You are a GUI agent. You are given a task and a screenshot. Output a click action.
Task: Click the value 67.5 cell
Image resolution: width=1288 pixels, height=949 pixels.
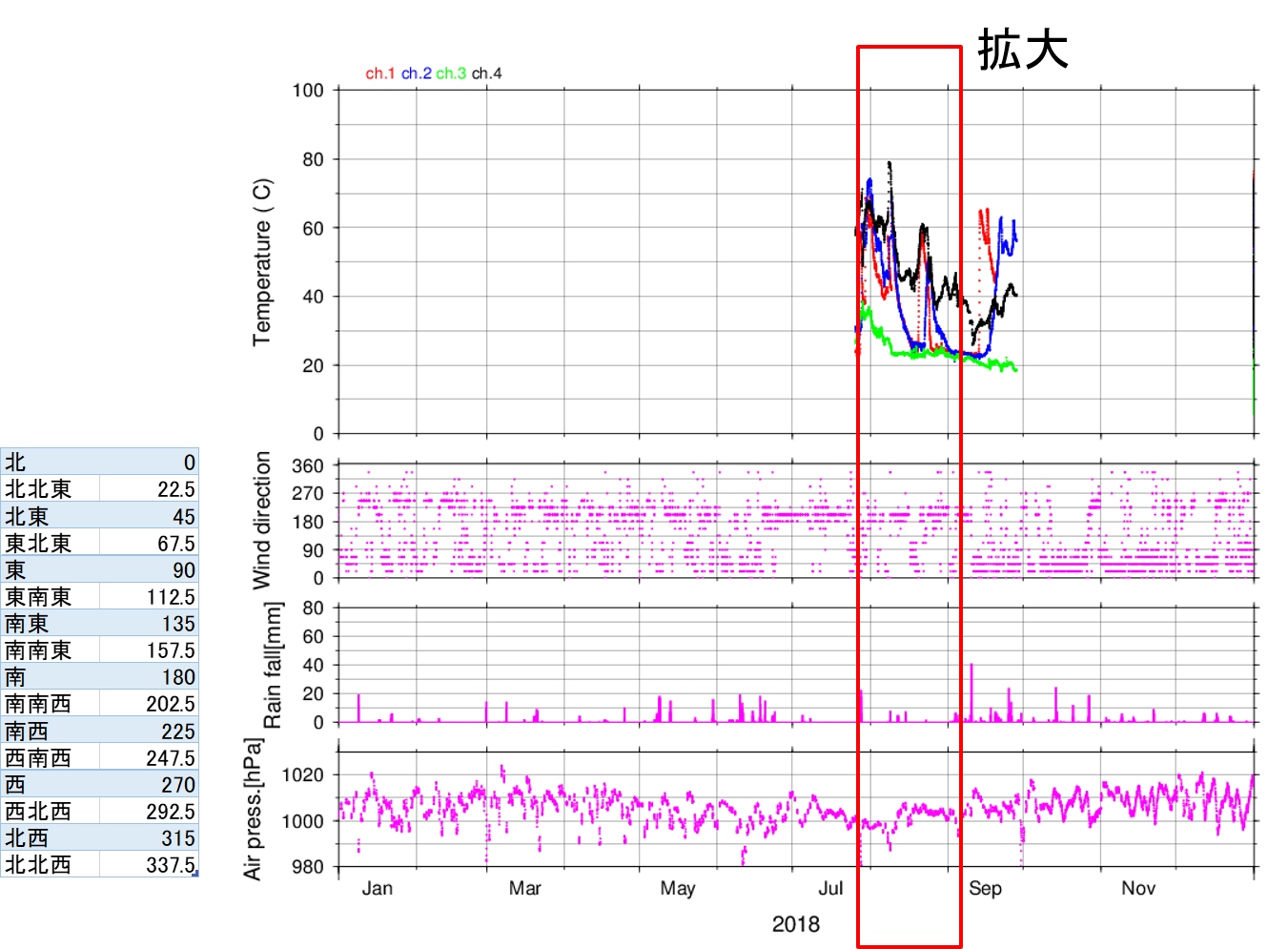click(x=150, y=543)
